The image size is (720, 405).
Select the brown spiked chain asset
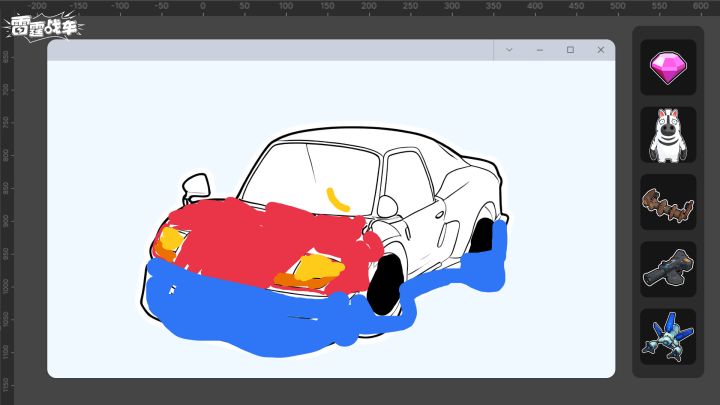point(668,202)
